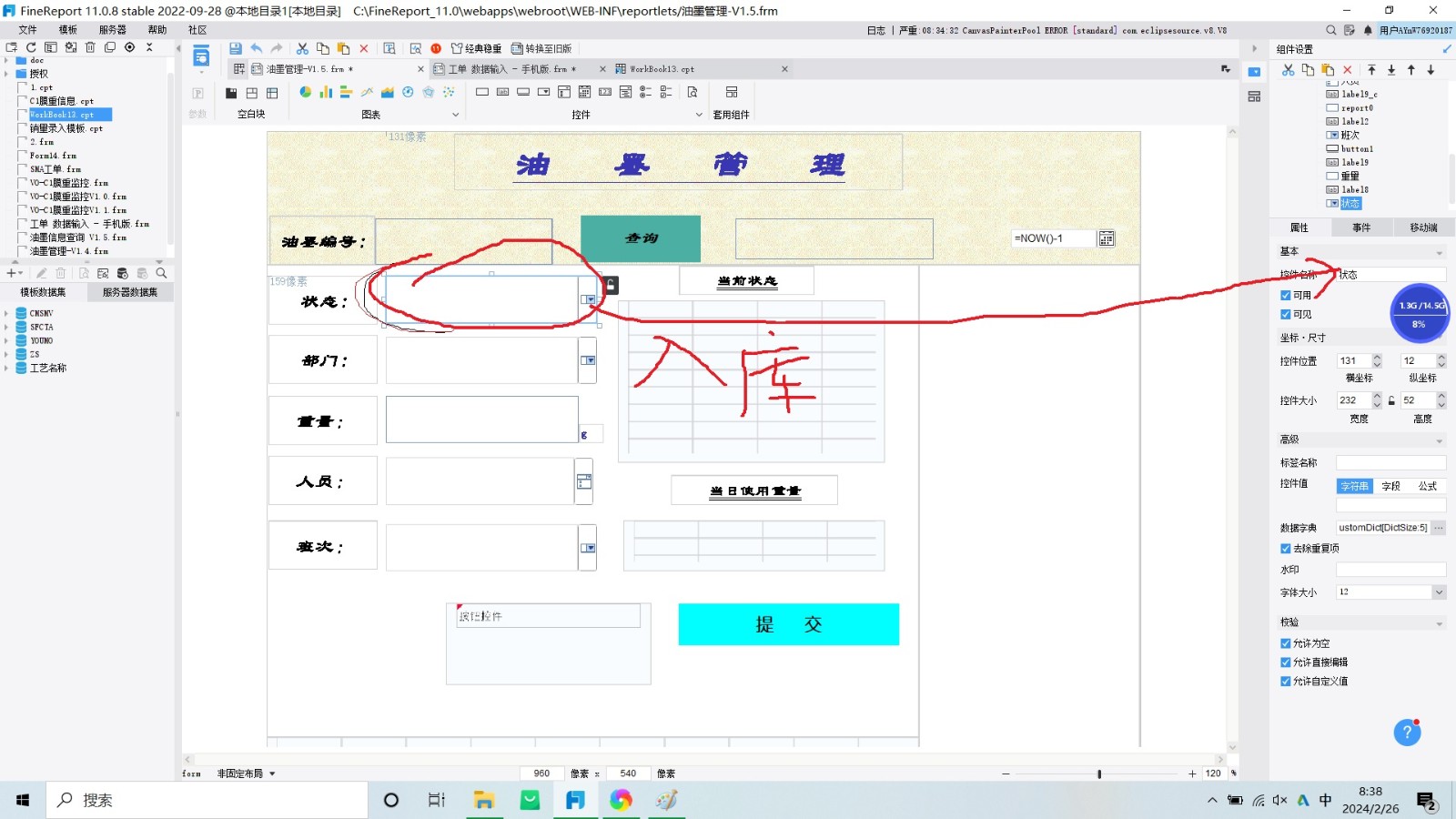The image size is (1456, 819).
Task: Insert a pie chart component
Action: tap(306, 92)
